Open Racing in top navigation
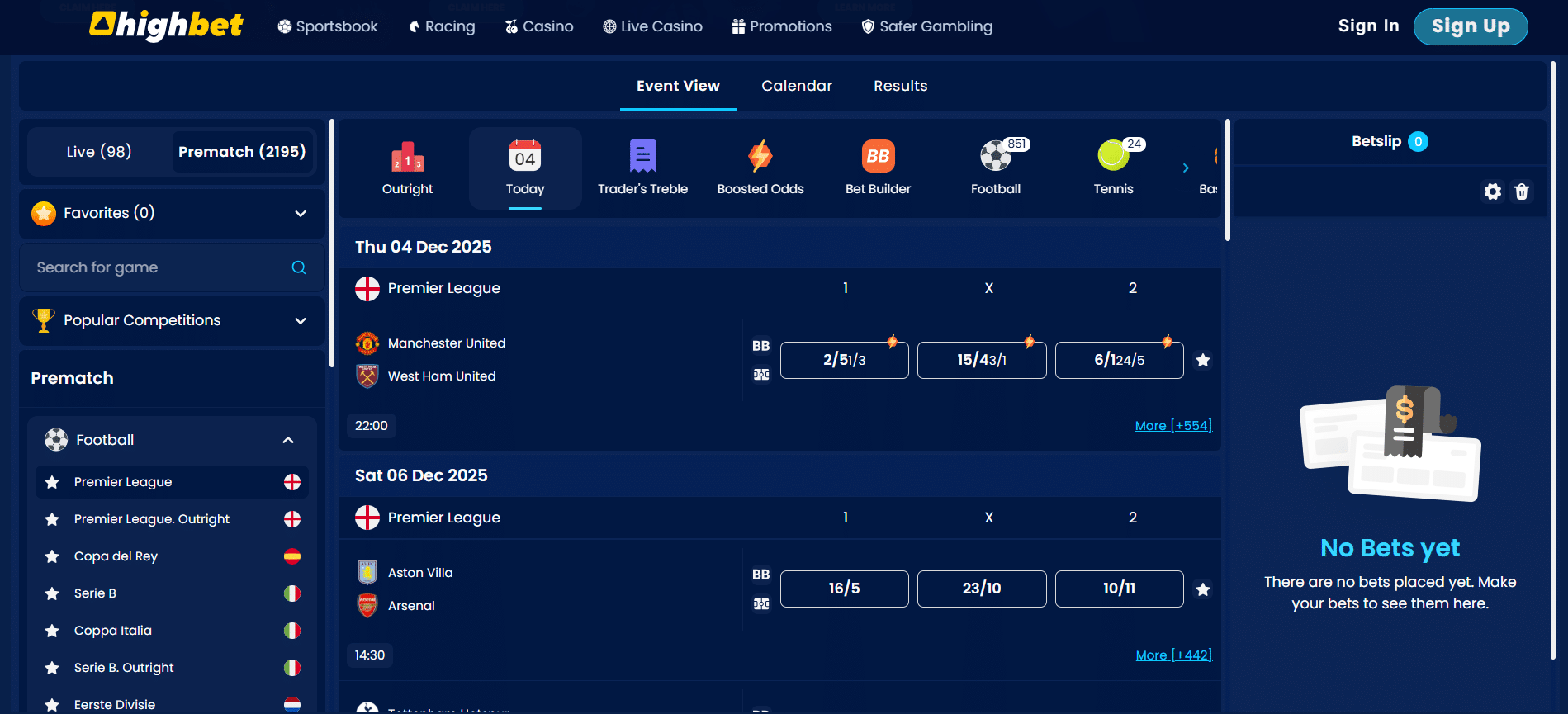The width and height of the screenshot is (1568, 714). tap(443, 26)
